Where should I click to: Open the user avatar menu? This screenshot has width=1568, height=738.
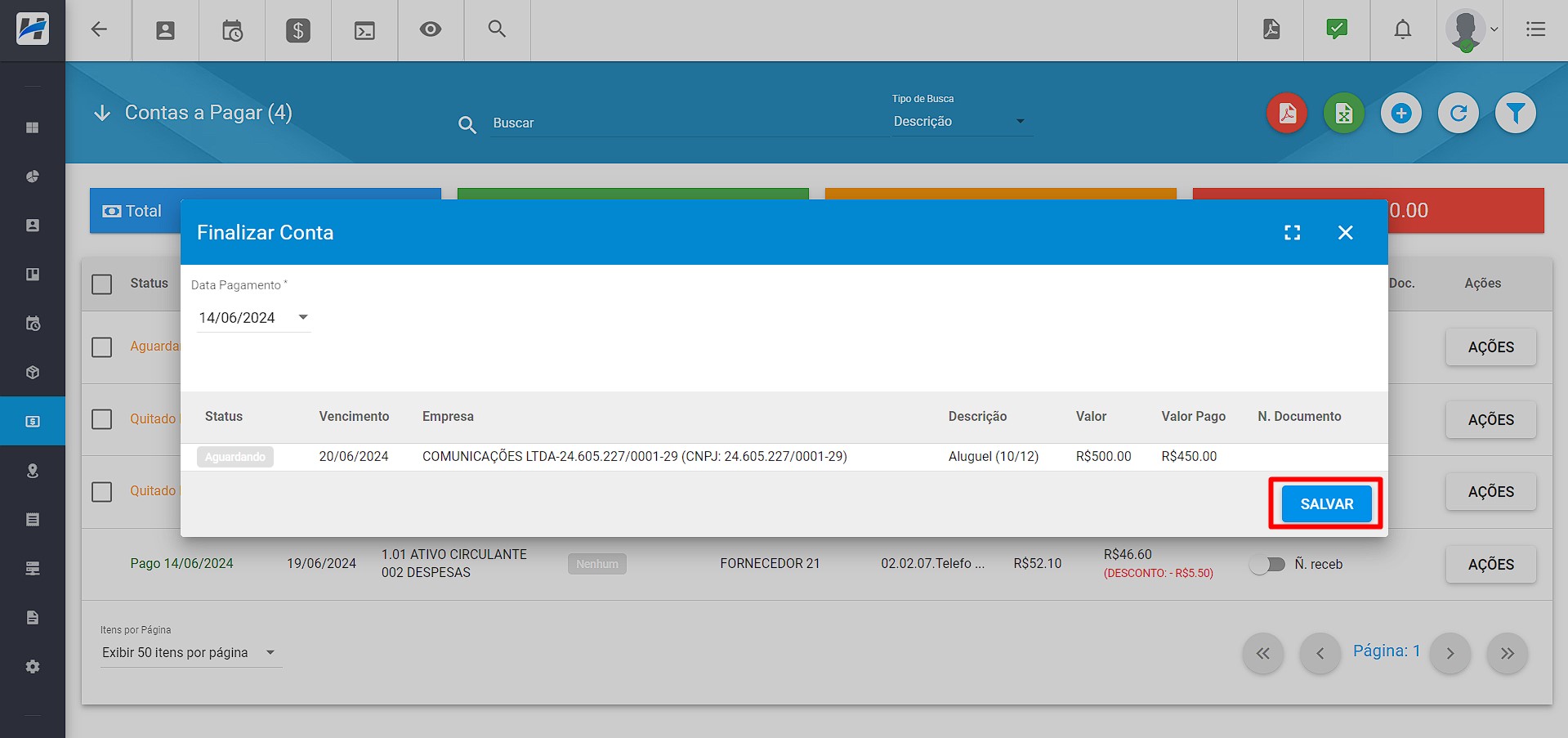tap(1470, 30)
